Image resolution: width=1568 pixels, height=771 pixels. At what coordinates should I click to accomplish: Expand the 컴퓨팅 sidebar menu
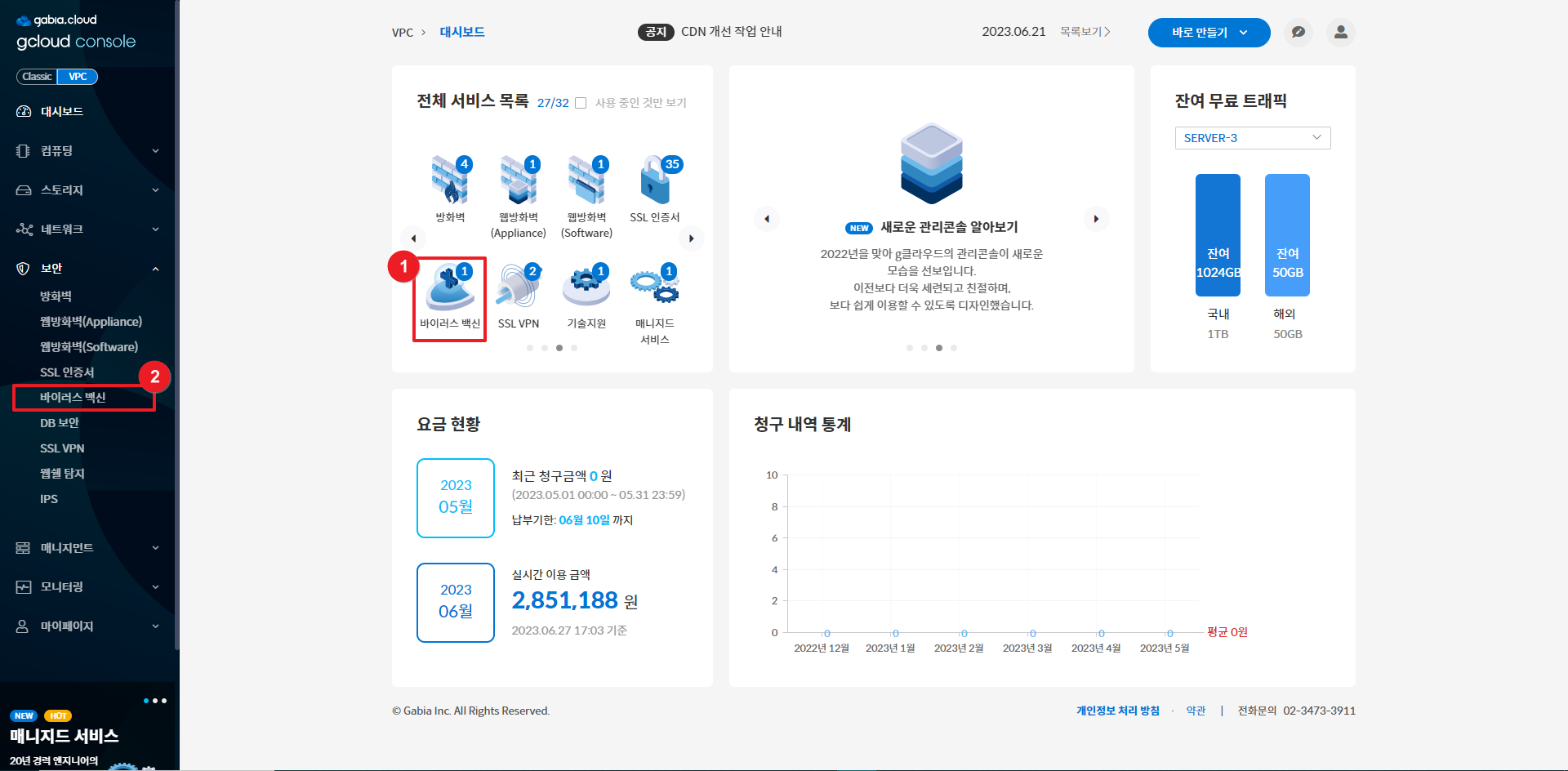tap(87, 151)
